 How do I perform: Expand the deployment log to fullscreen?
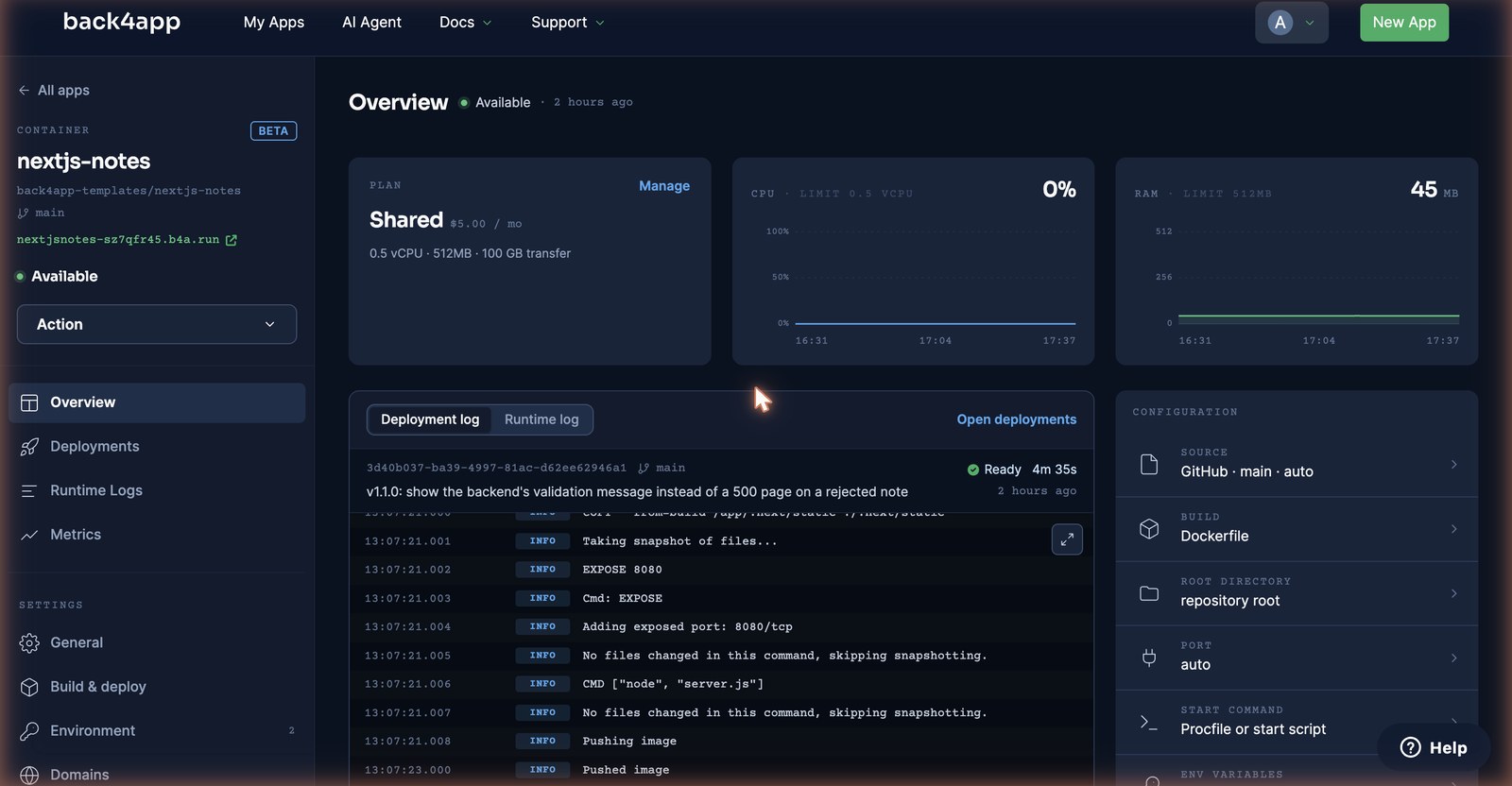pos(1067,539)
